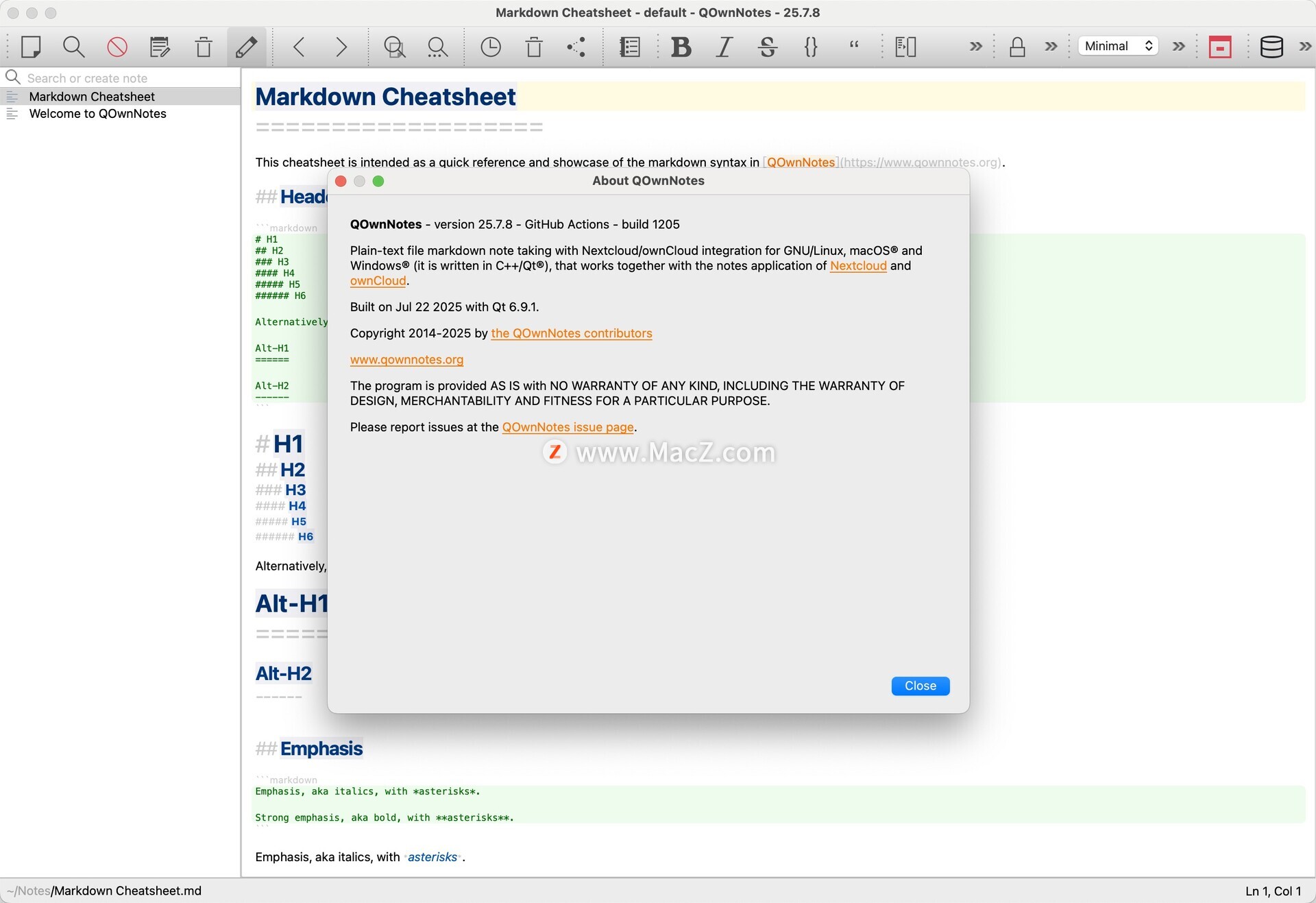Click the table of contents list icon
This screenshot has height=903, width=1316.
click(630, 47)
